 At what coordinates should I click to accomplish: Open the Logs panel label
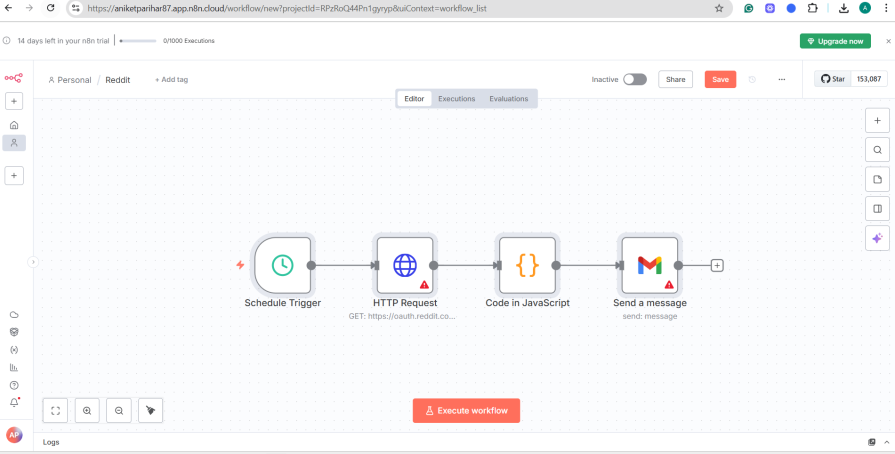[51, 442]
